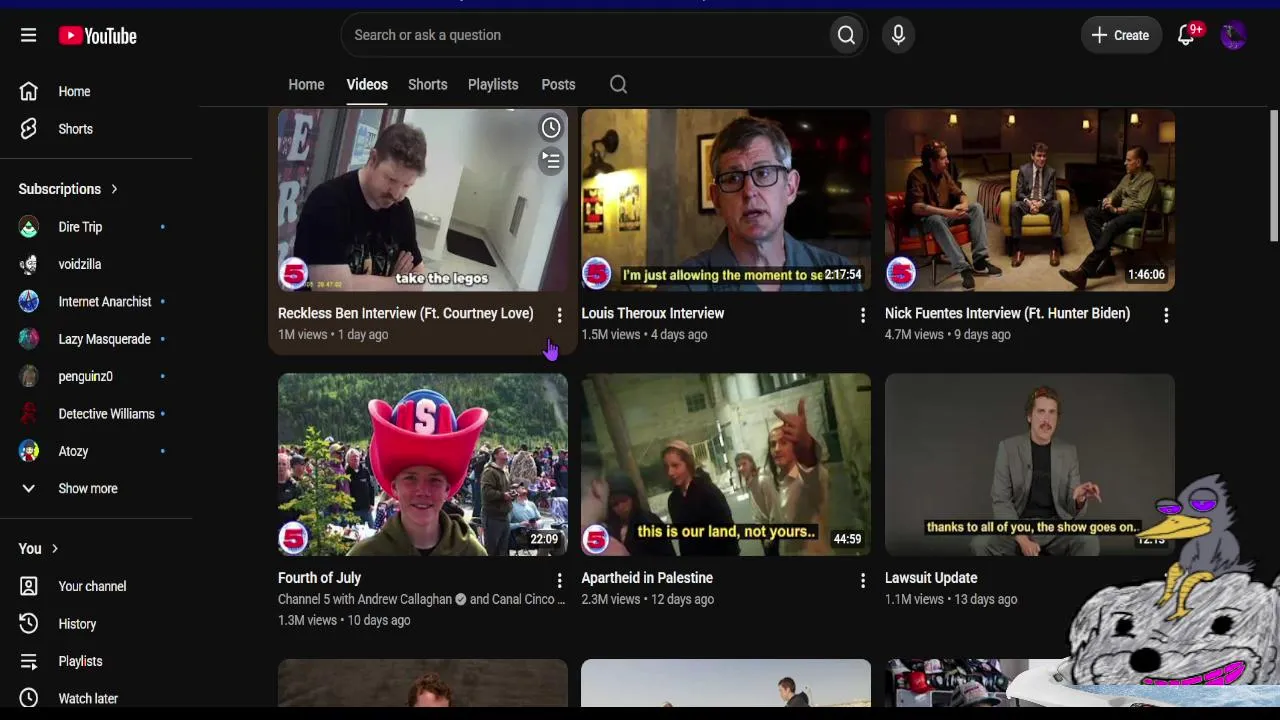Click the search input field

click(584, 35)
